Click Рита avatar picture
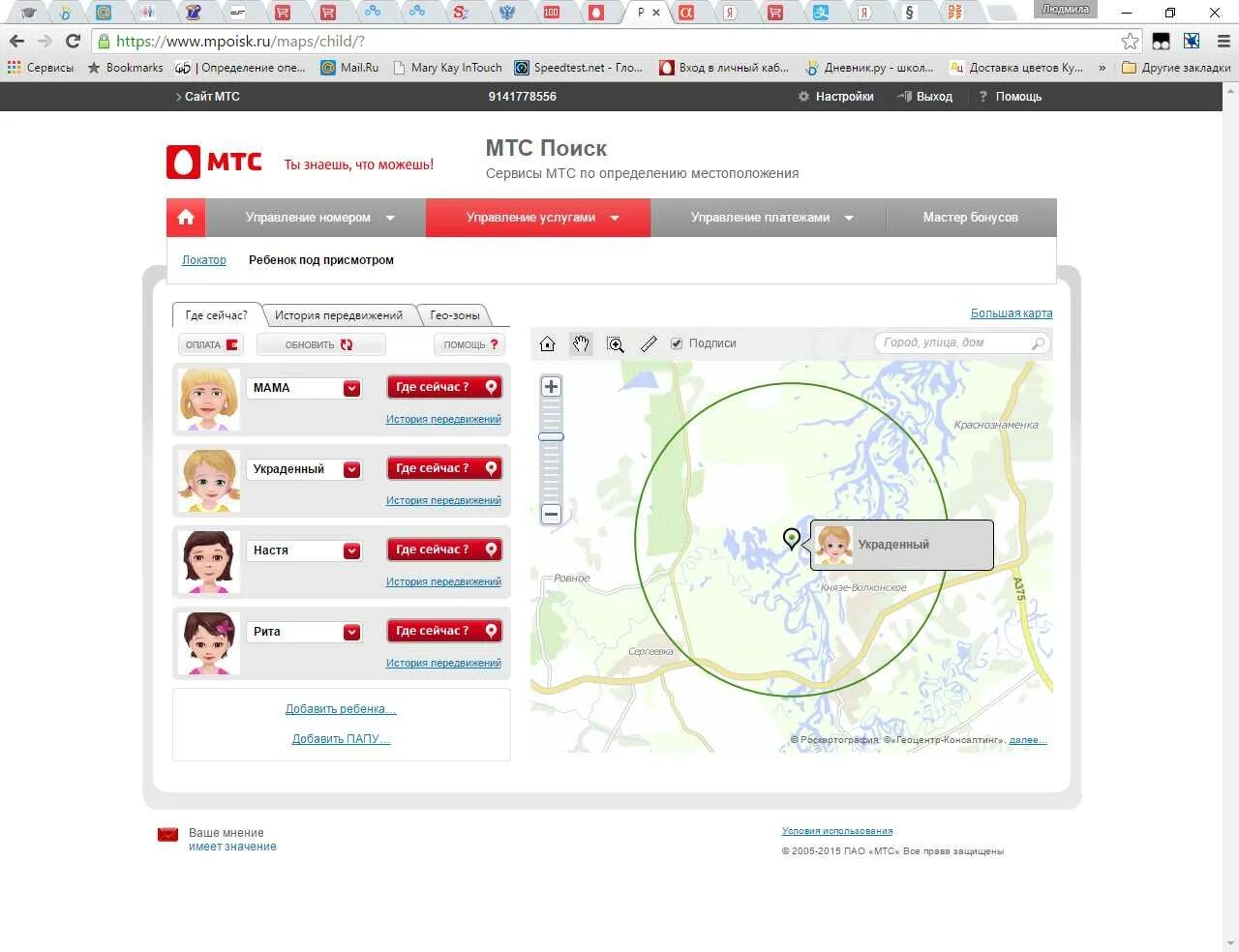 [x=208, y=642]
